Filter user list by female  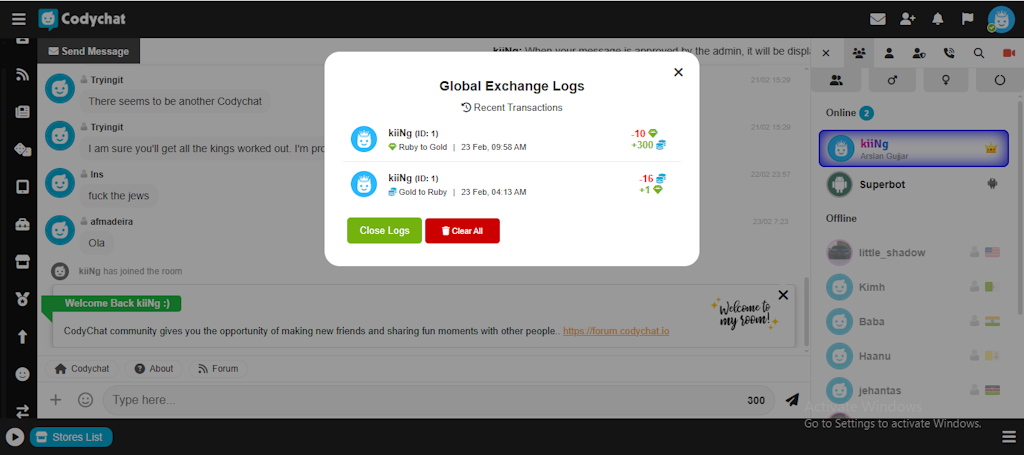tap(946, 80)
